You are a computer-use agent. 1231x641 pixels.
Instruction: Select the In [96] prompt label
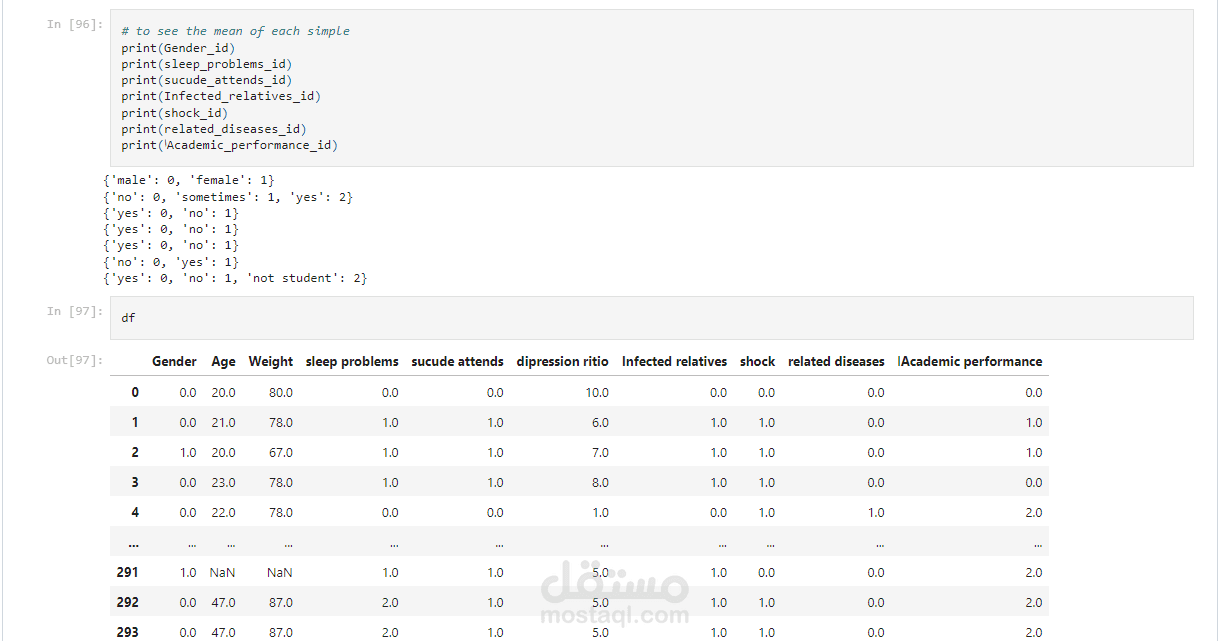(x=74, y=24)
